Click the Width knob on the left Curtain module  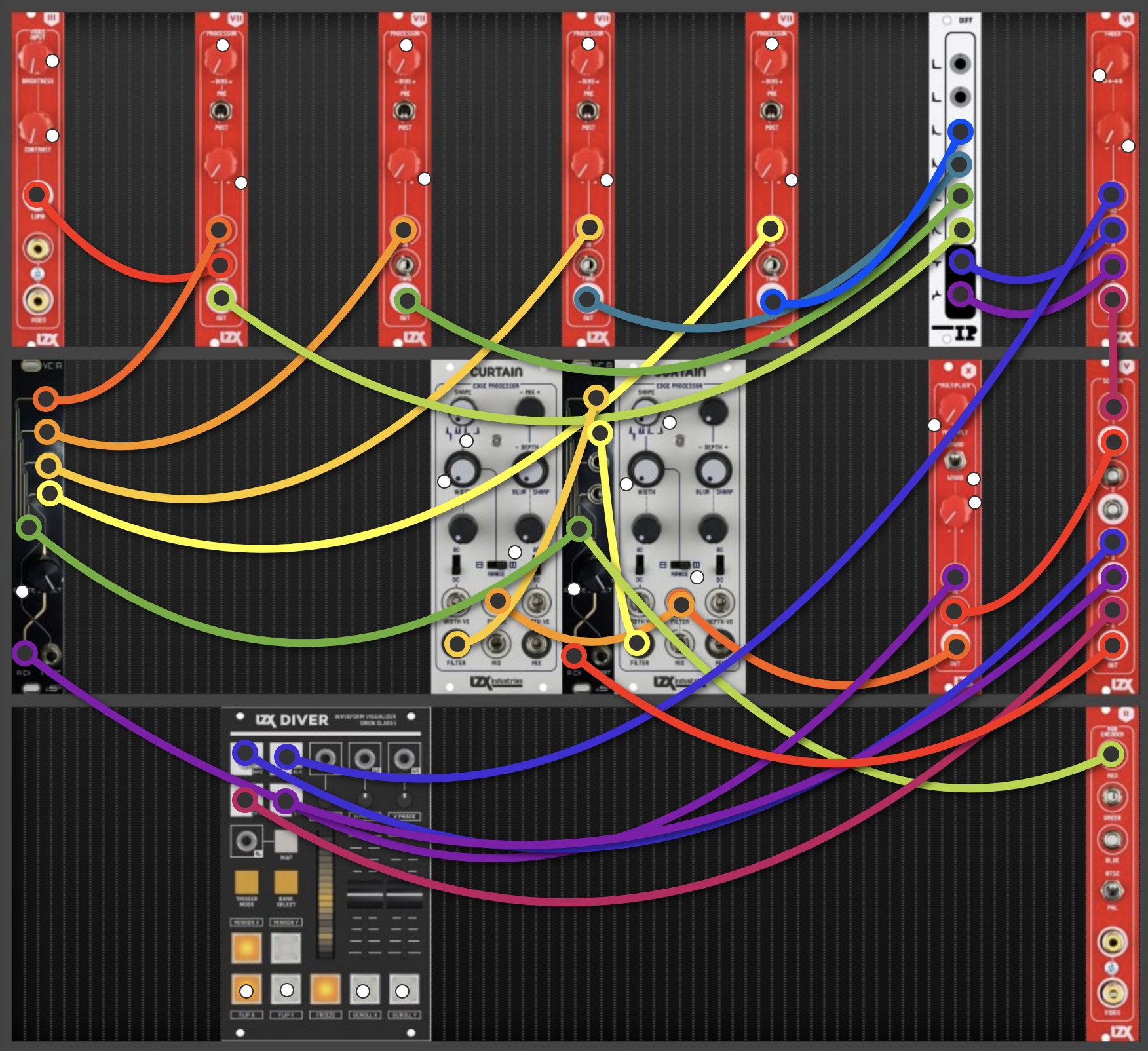tap(463, 469)
